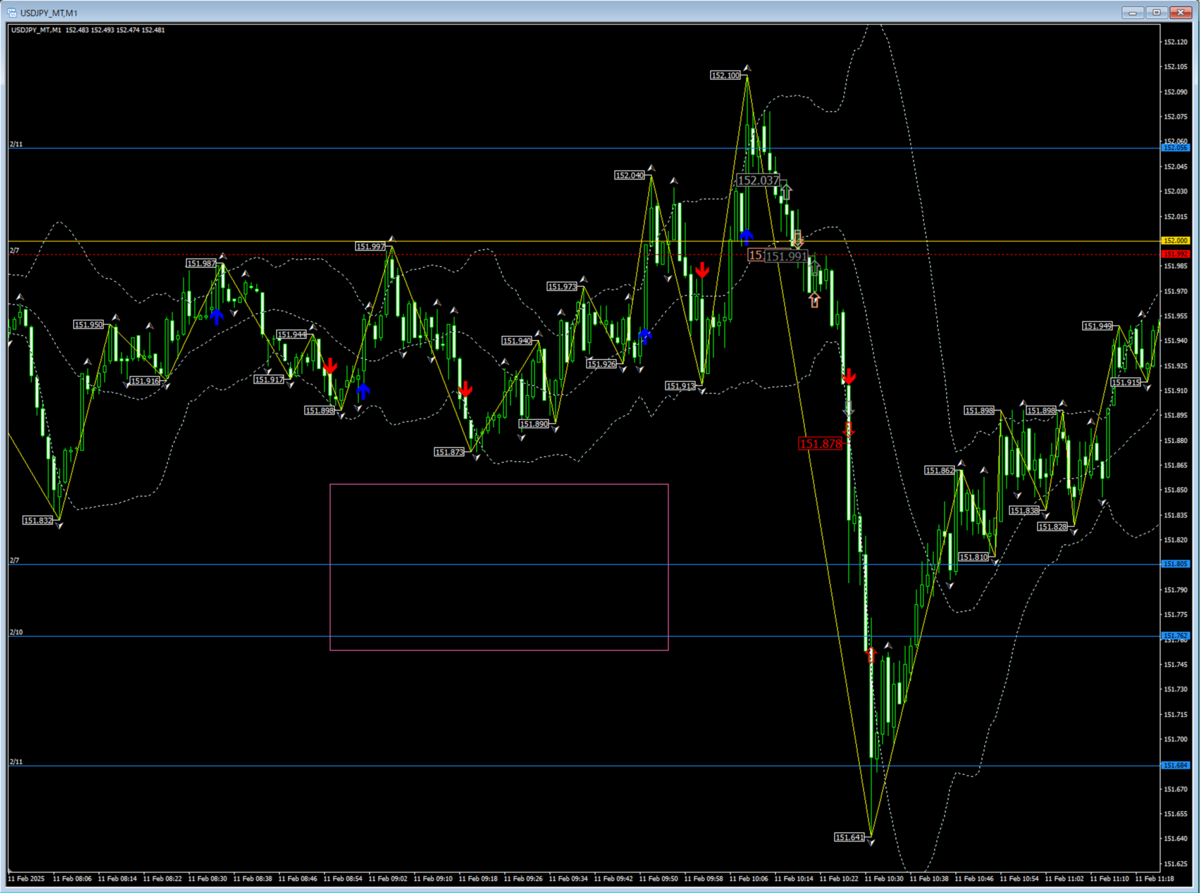Click the red down arrow above the 151.913 low
The image size is (1200, 893).
point(703,270)
